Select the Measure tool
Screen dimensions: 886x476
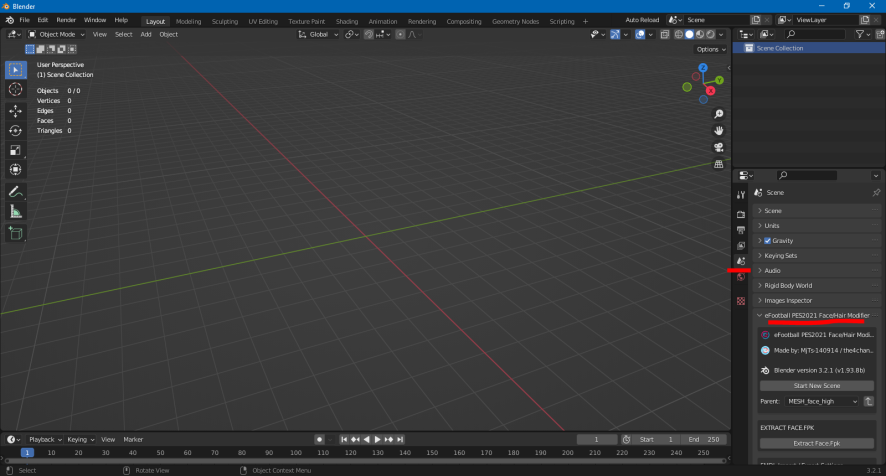[x=16, y=211]
